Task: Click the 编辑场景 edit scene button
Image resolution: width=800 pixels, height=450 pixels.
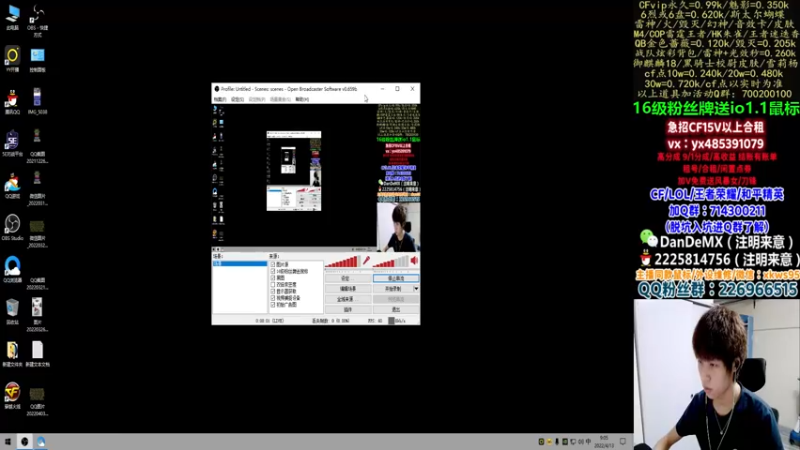Action: pos(348,289)
